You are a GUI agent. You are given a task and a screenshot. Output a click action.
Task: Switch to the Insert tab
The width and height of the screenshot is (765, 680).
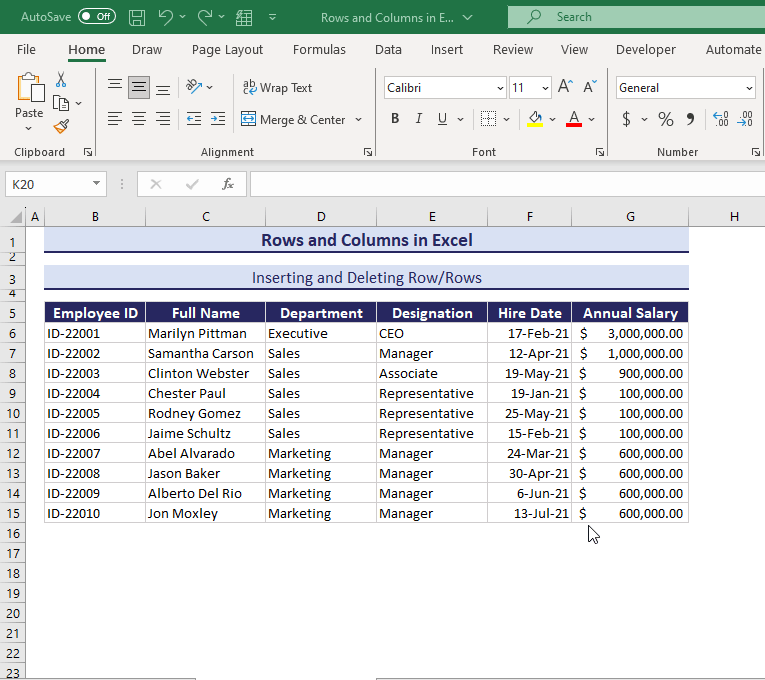click(x=447, y=50)
